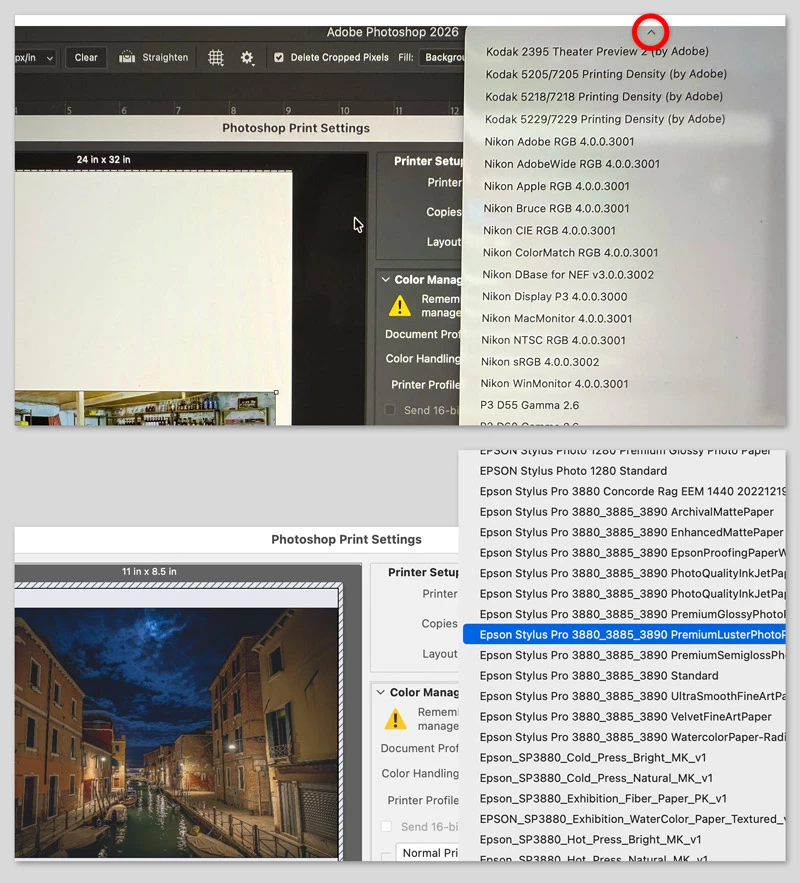The width and height of the screenshot is (800, 883).
Task: Open the crop overlay grid options
Action: click(x=216, y=57)
